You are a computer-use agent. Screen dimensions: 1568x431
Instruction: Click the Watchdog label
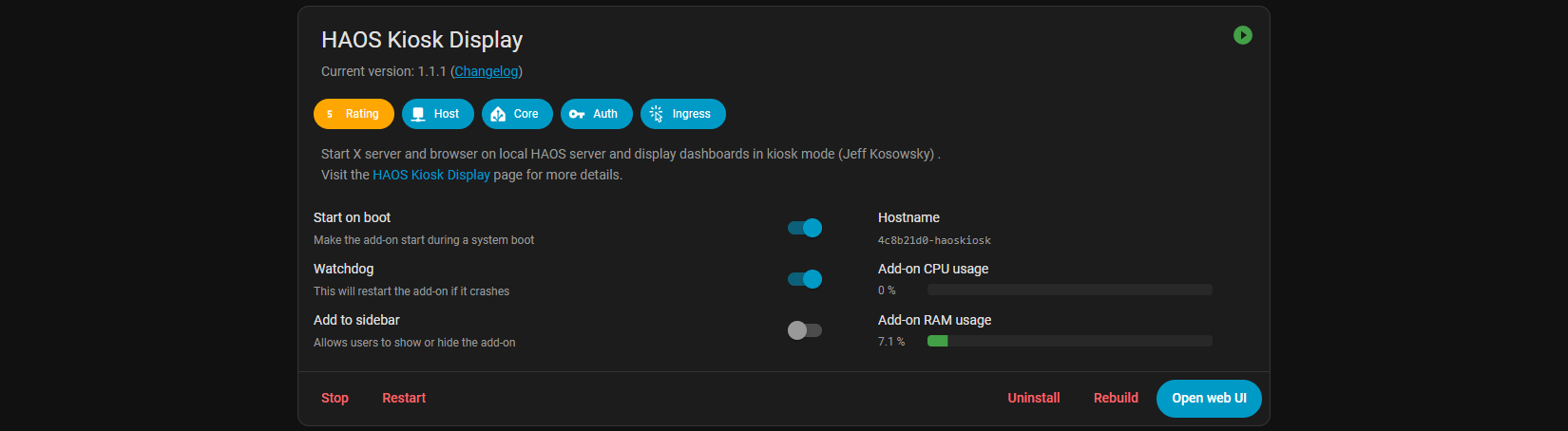pyautogui.click(x=343, y=269)
